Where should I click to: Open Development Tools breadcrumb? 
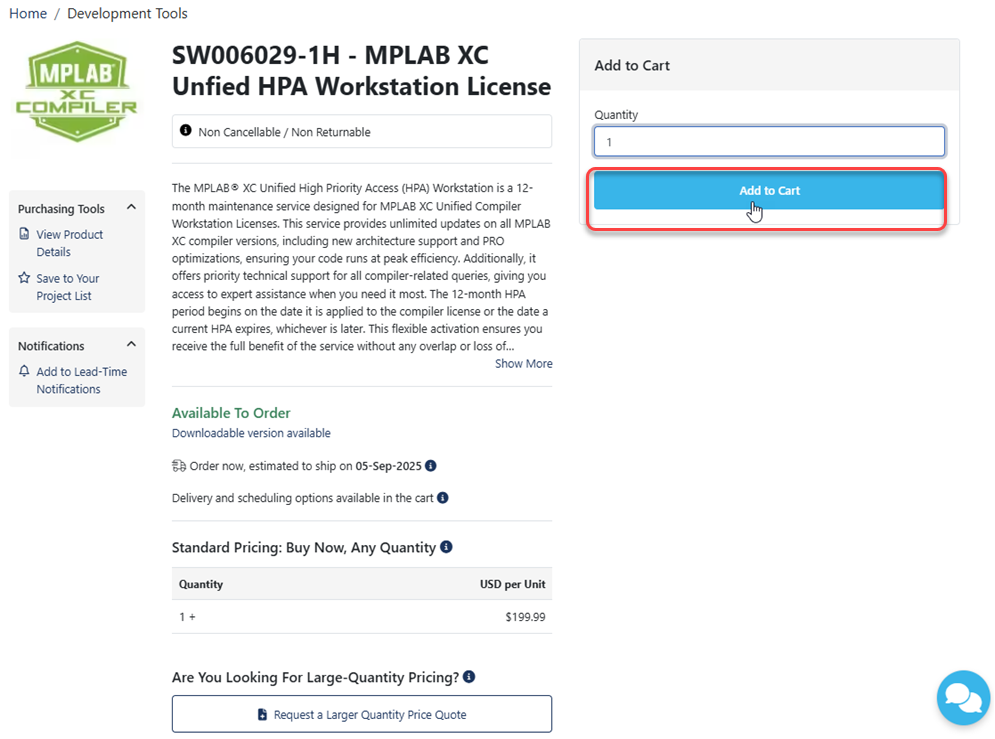pyautogui.click(x=127, y=14)
